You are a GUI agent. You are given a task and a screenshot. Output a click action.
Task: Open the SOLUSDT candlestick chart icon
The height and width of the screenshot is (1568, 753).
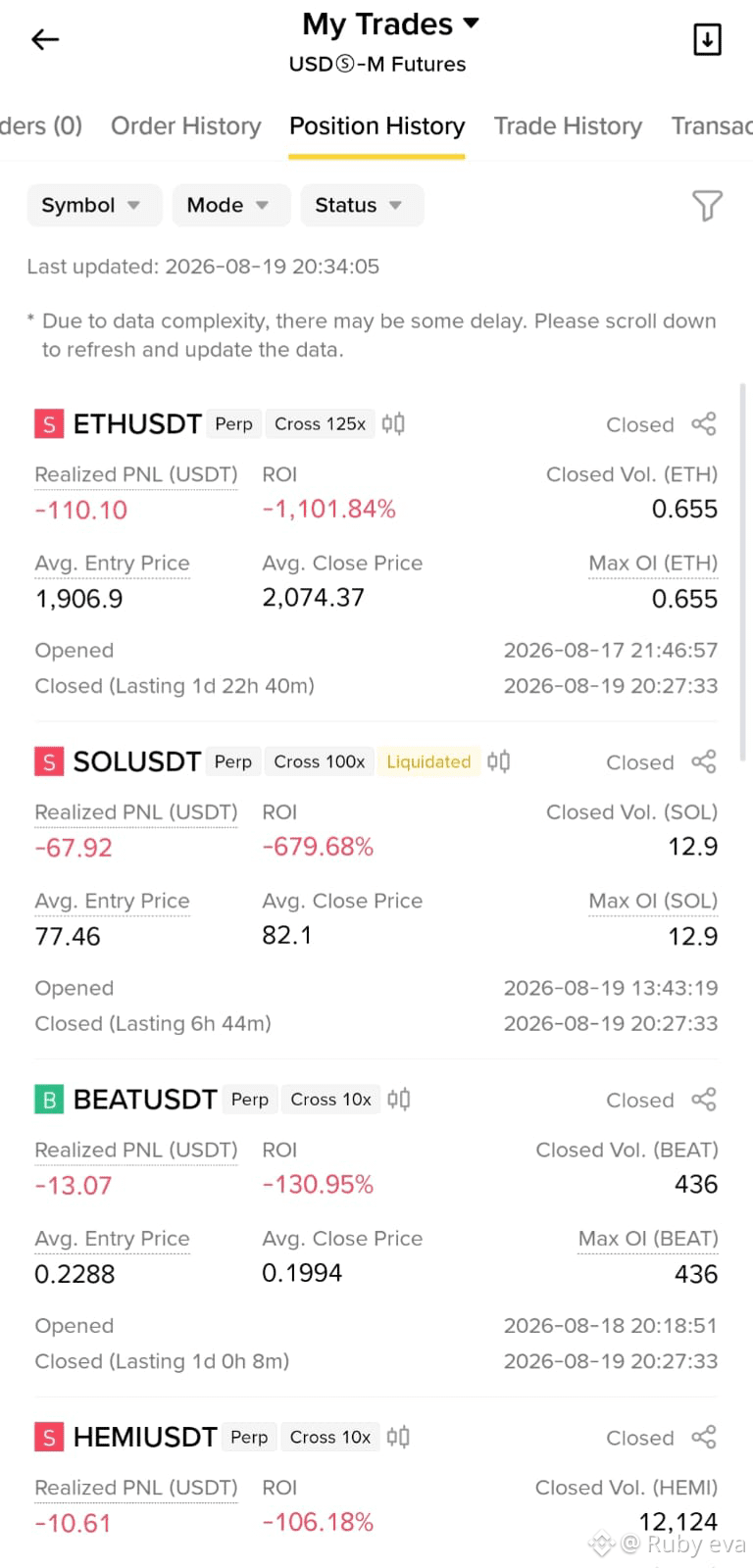[498, 761]
